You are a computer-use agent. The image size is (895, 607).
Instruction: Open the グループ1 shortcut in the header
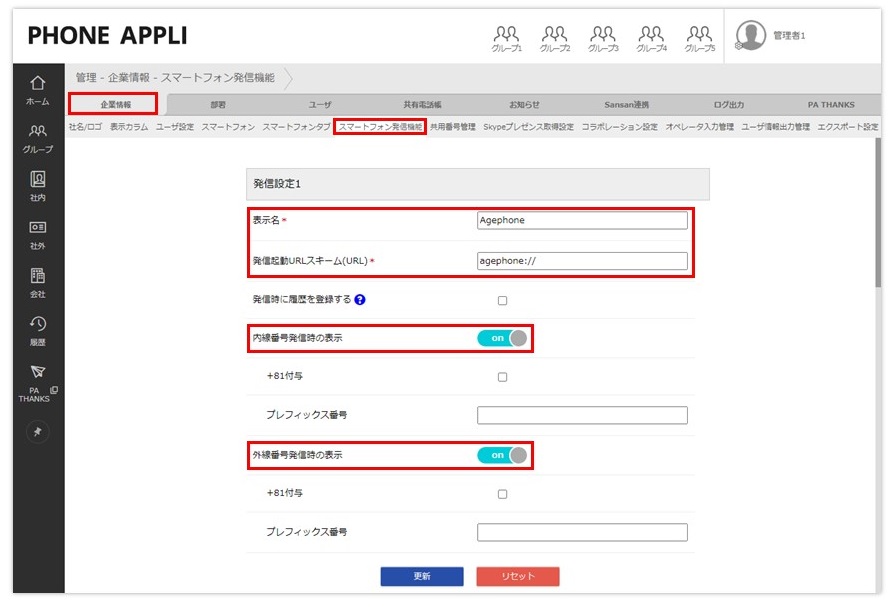pyautogui.click(x=507, y=38)
